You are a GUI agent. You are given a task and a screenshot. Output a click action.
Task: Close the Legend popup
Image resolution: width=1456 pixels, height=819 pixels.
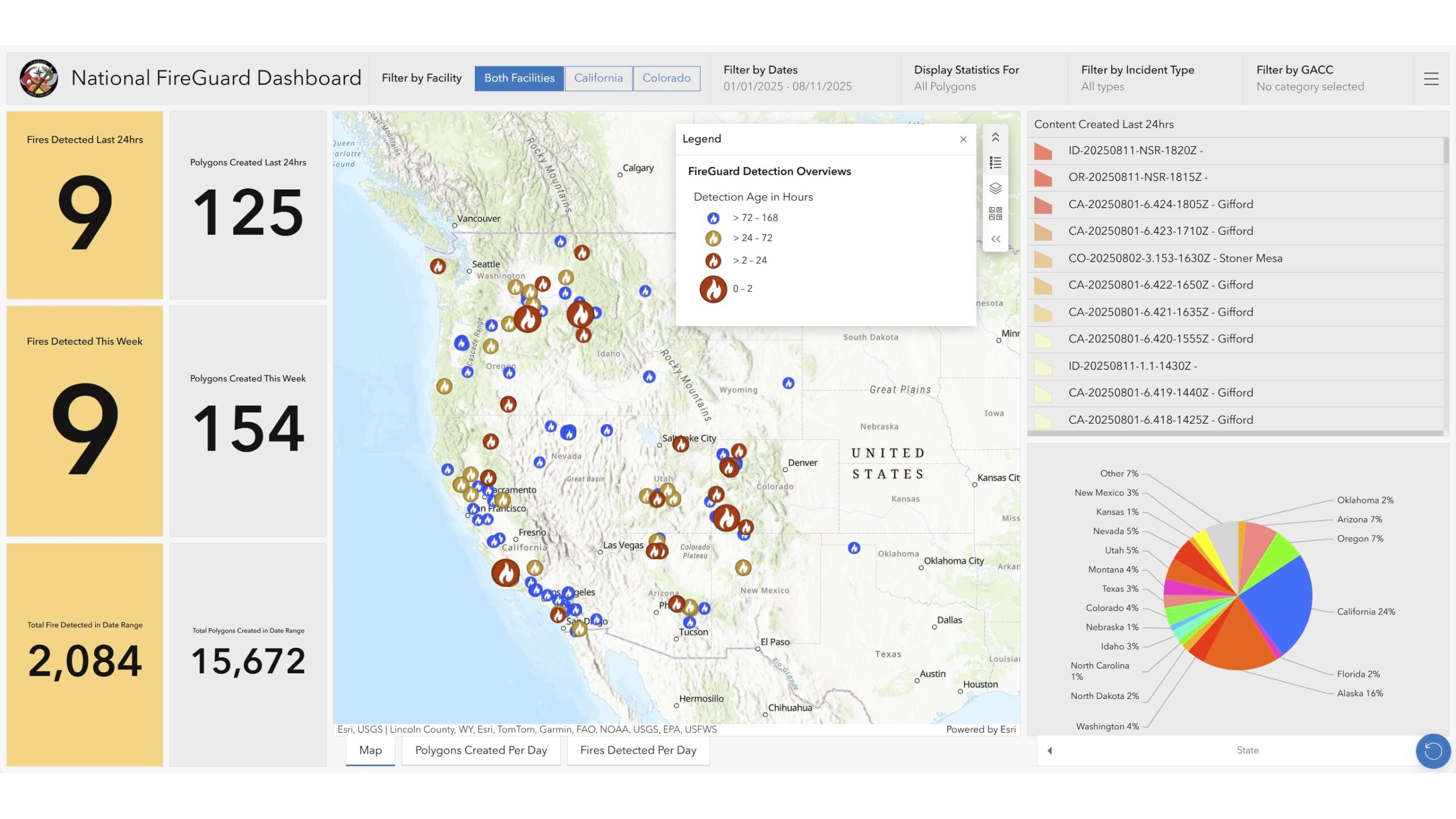coord(963,139)
